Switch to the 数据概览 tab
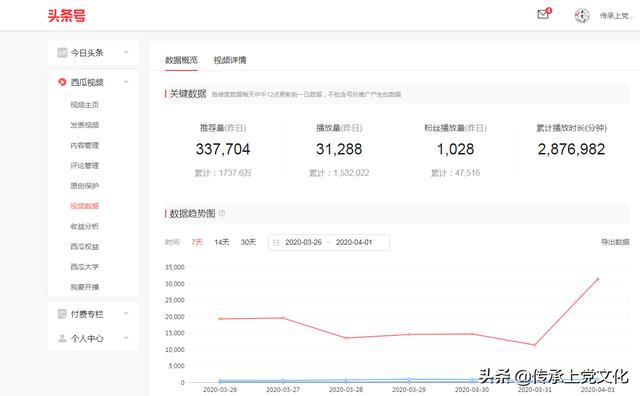 coord(181,60)
